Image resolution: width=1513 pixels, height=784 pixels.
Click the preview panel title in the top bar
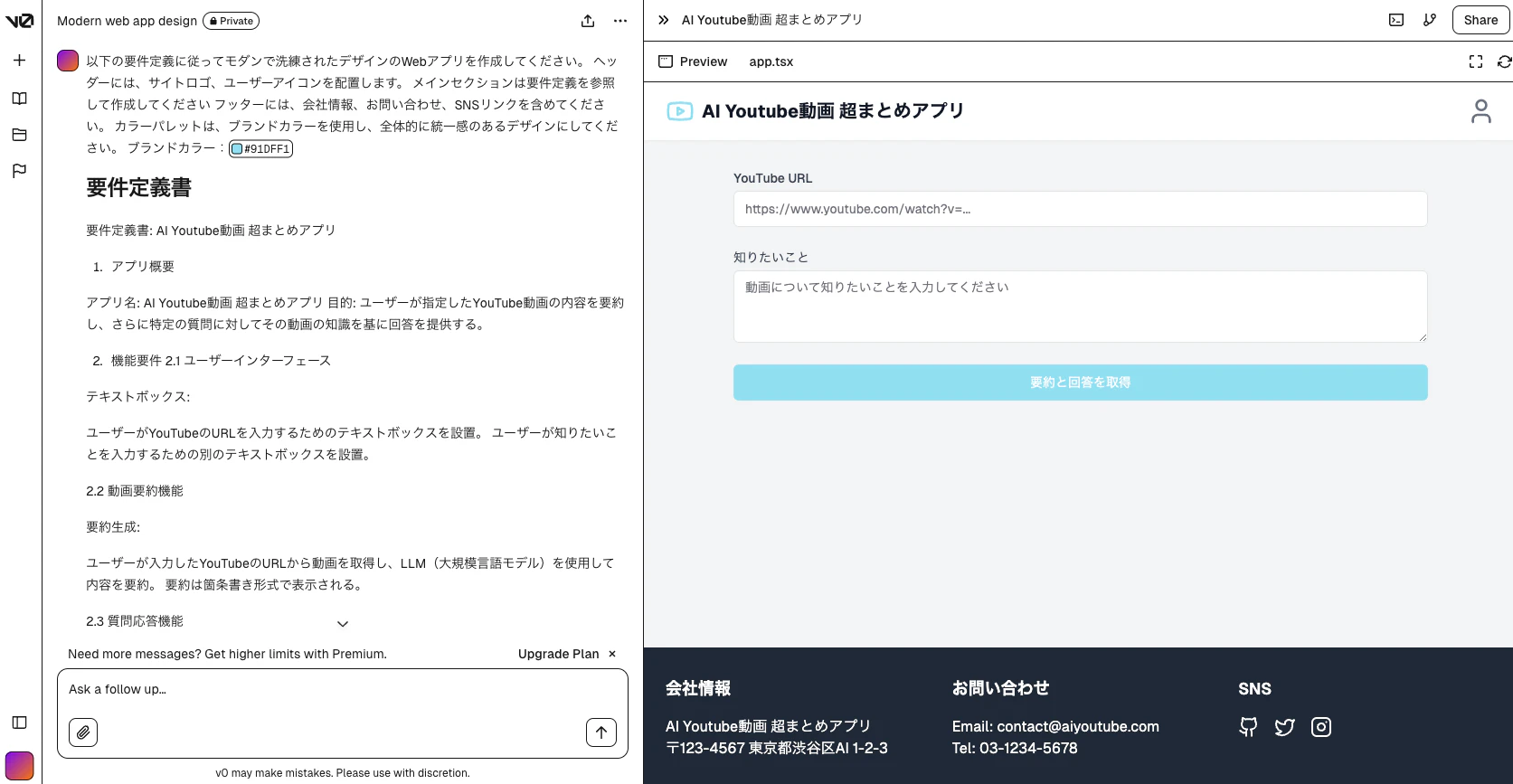(772, 20)
